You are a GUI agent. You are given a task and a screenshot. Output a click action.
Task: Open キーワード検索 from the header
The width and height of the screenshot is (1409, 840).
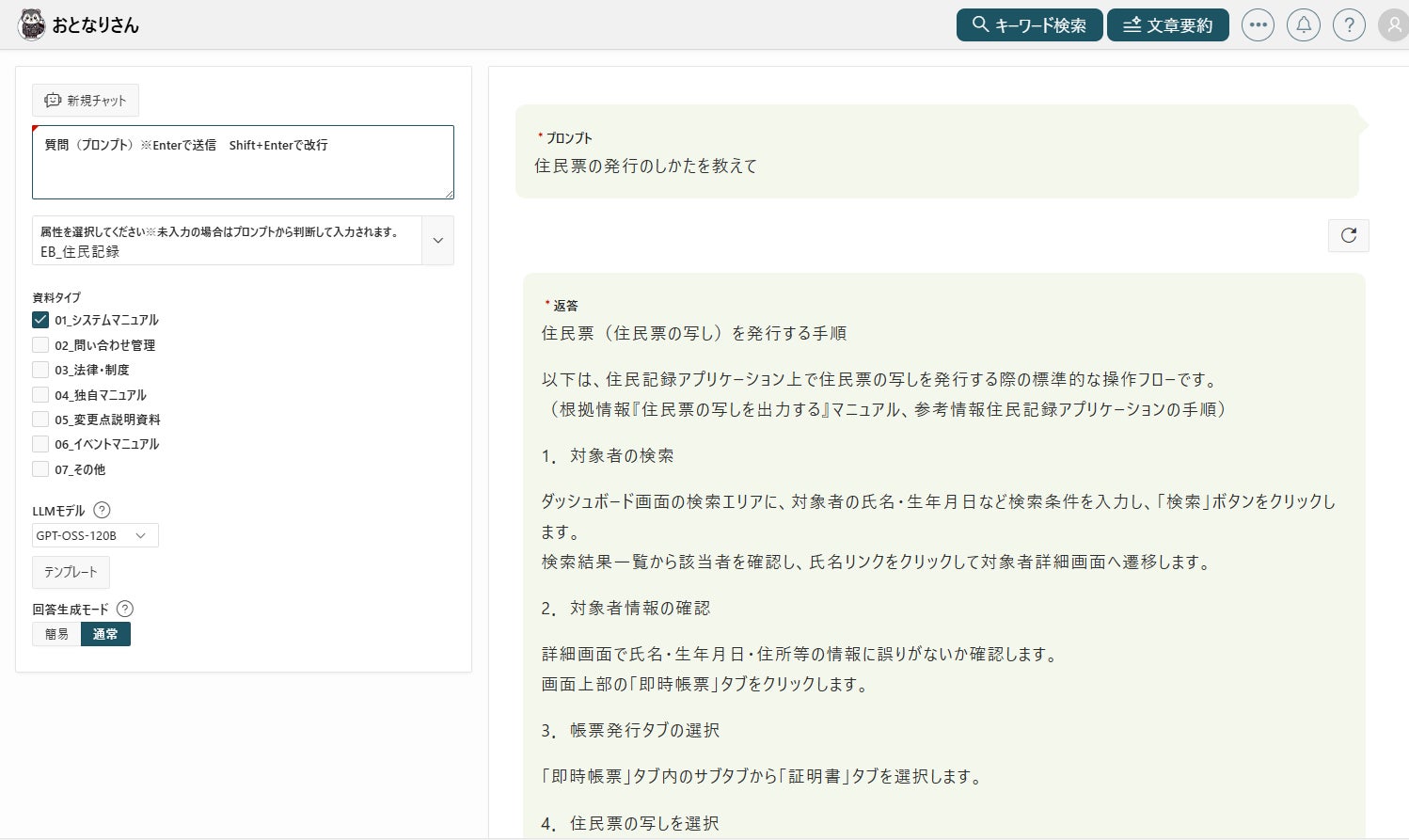click(1029, 25)
